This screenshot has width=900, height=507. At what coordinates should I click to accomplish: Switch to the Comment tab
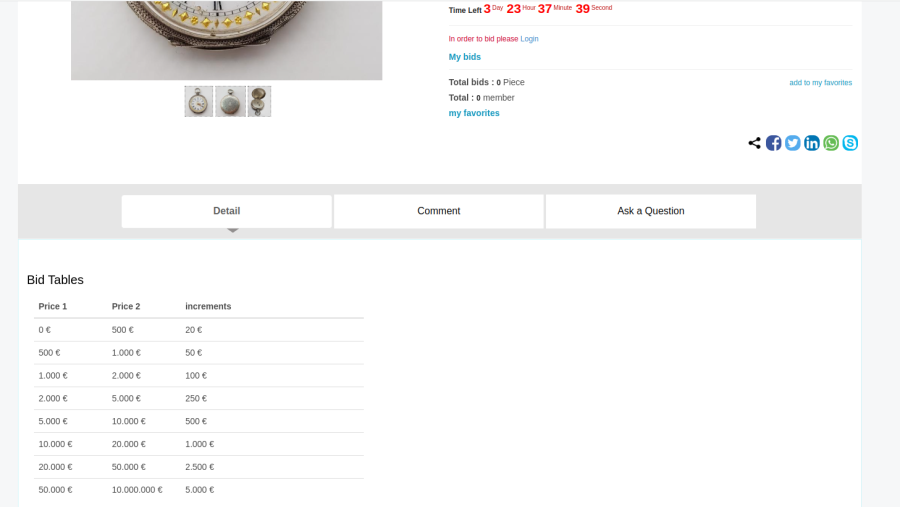coord(438,211)
